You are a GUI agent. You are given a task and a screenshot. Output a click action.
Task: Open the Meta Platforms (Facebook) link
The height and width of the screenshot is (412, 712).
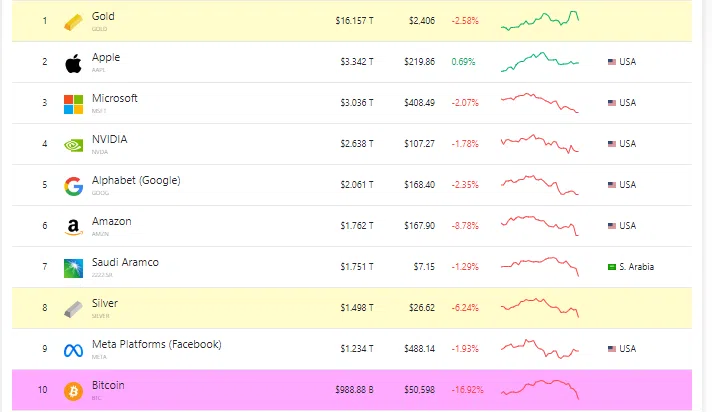[x=156, y=344]
